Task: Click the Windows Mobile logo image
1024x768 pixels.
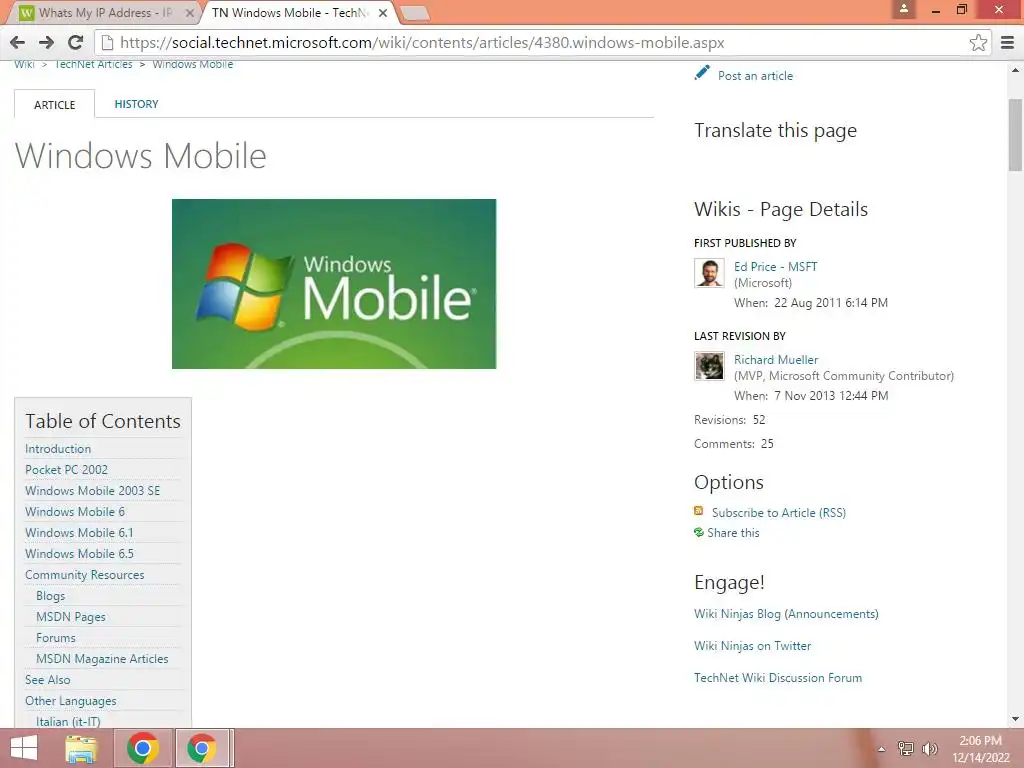Action: pos(334,283)
